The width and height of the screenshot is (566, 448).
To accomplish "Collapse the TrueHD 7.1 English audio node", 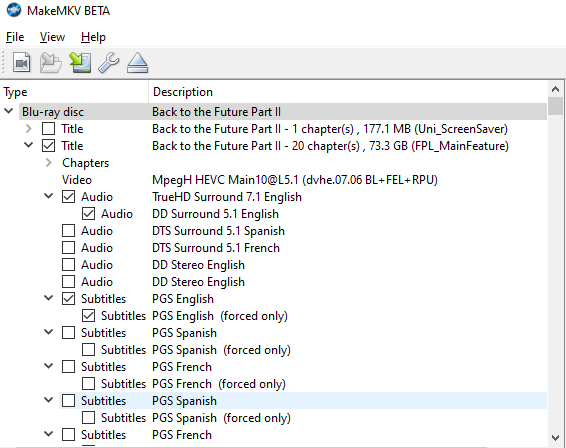I will click(x=48, y=196).
